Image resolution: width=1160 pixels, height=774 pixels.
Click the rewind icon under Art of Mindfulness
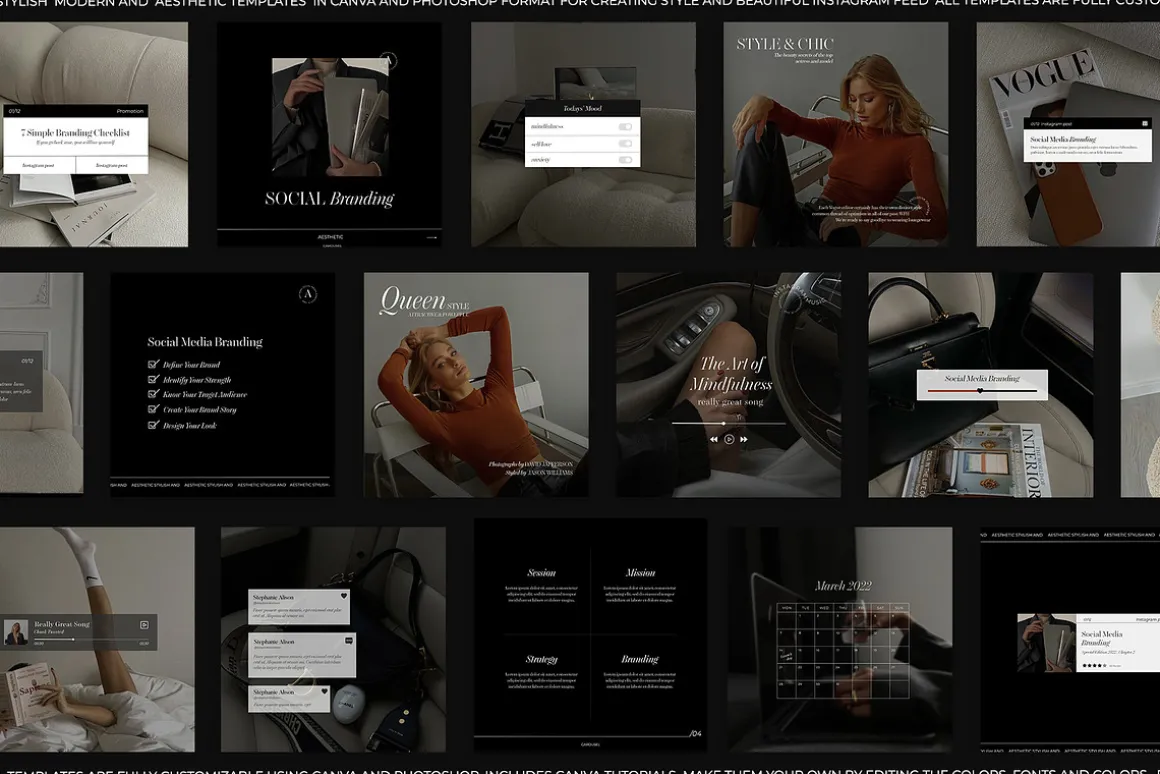coord(713,440)
